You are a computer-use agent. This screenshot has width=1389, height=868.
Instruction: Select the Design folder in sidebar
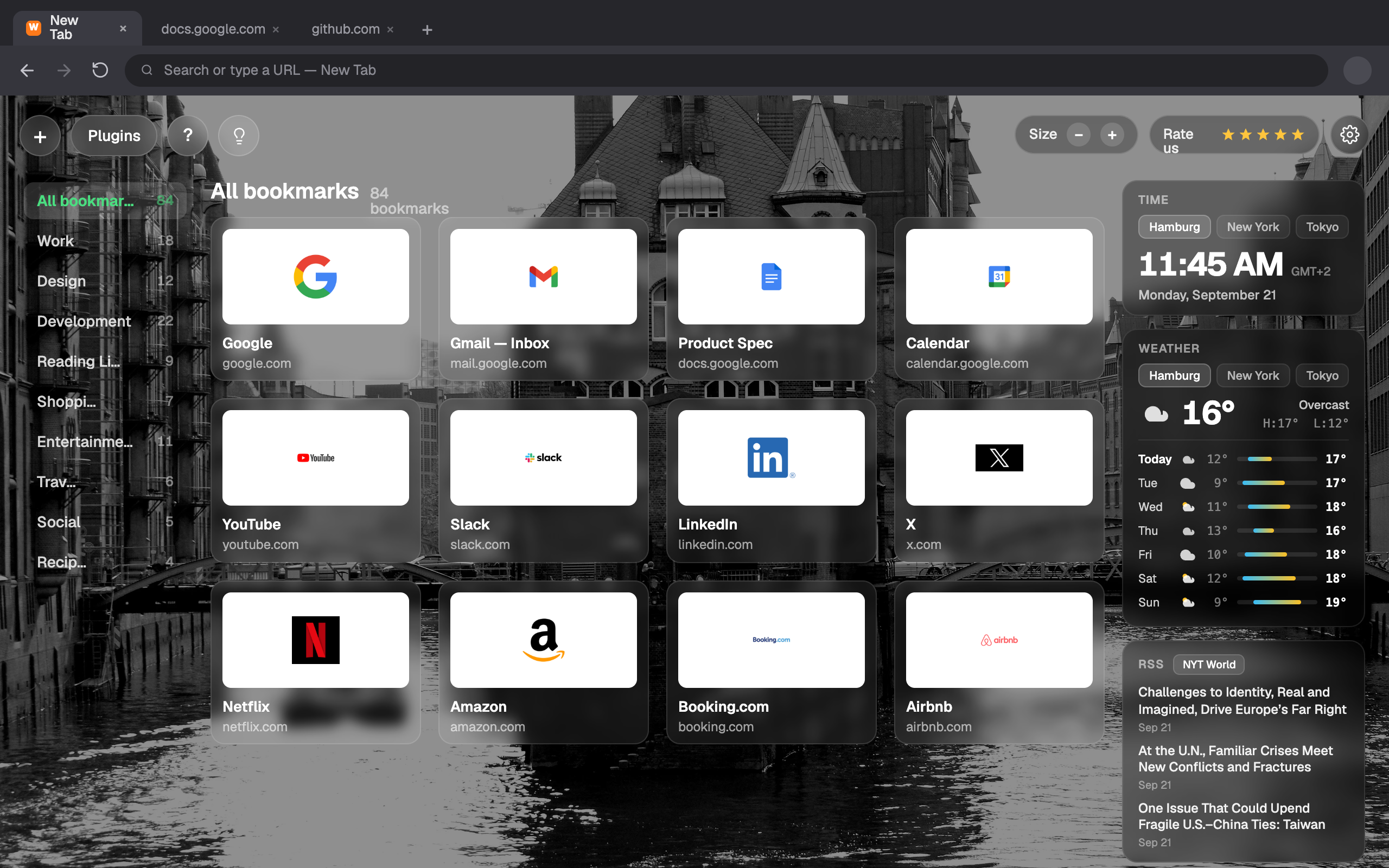coord(105,280)
